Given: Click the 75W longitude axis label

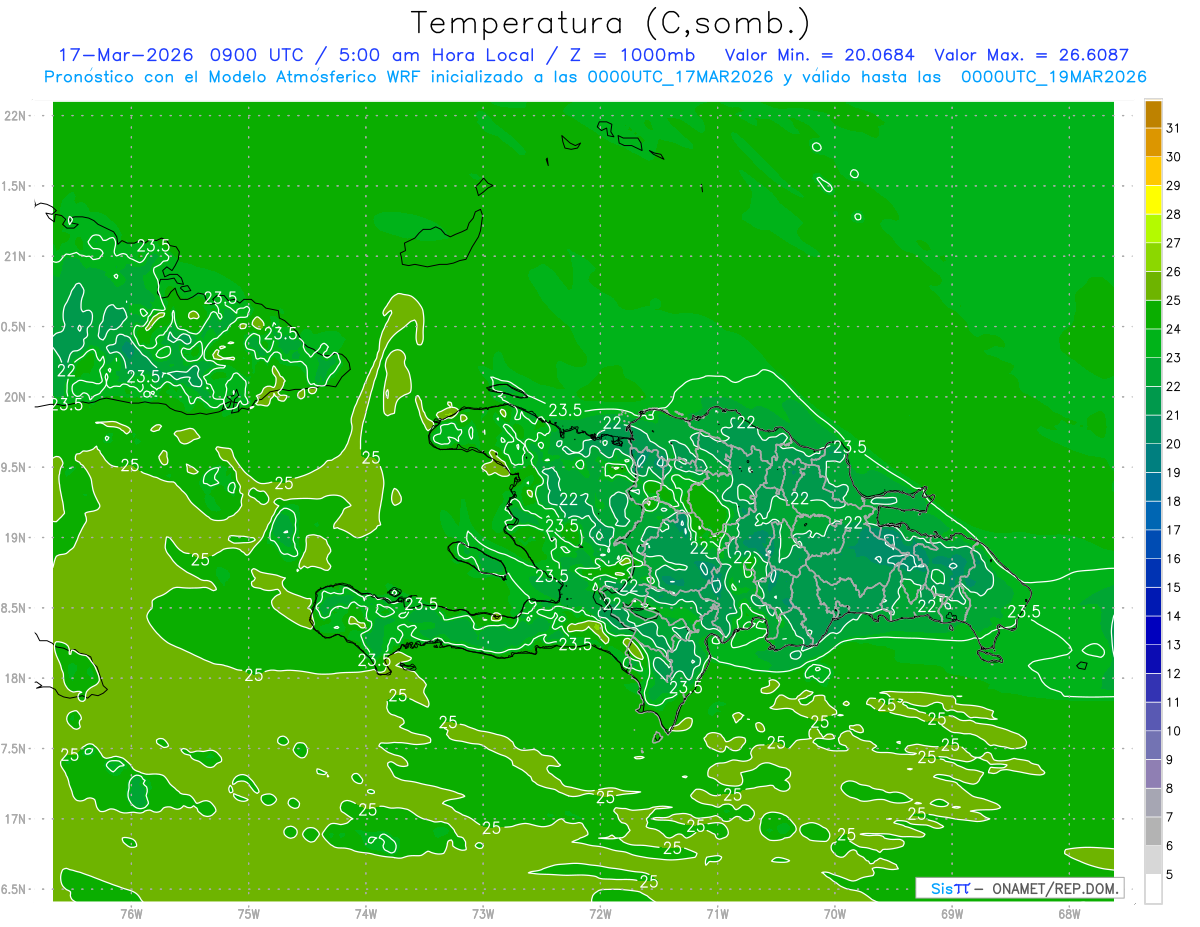Looking at the screenshot, I should tap(248, 914).
